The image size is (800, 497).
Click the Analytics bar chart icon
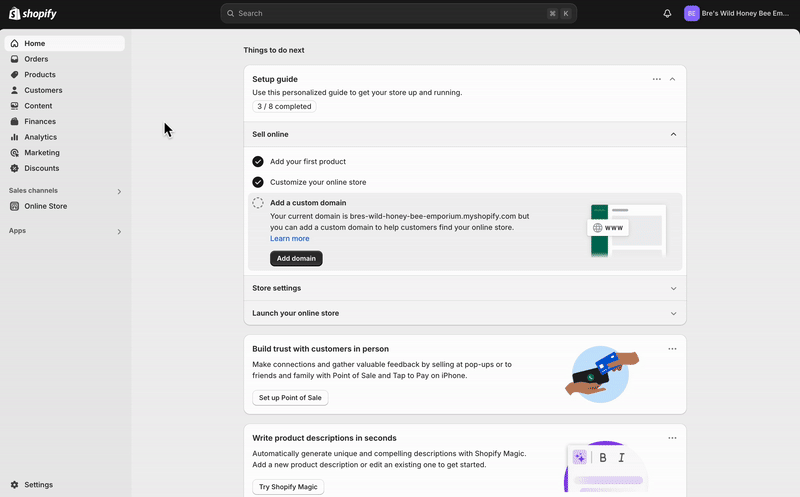tap(15, 137)
